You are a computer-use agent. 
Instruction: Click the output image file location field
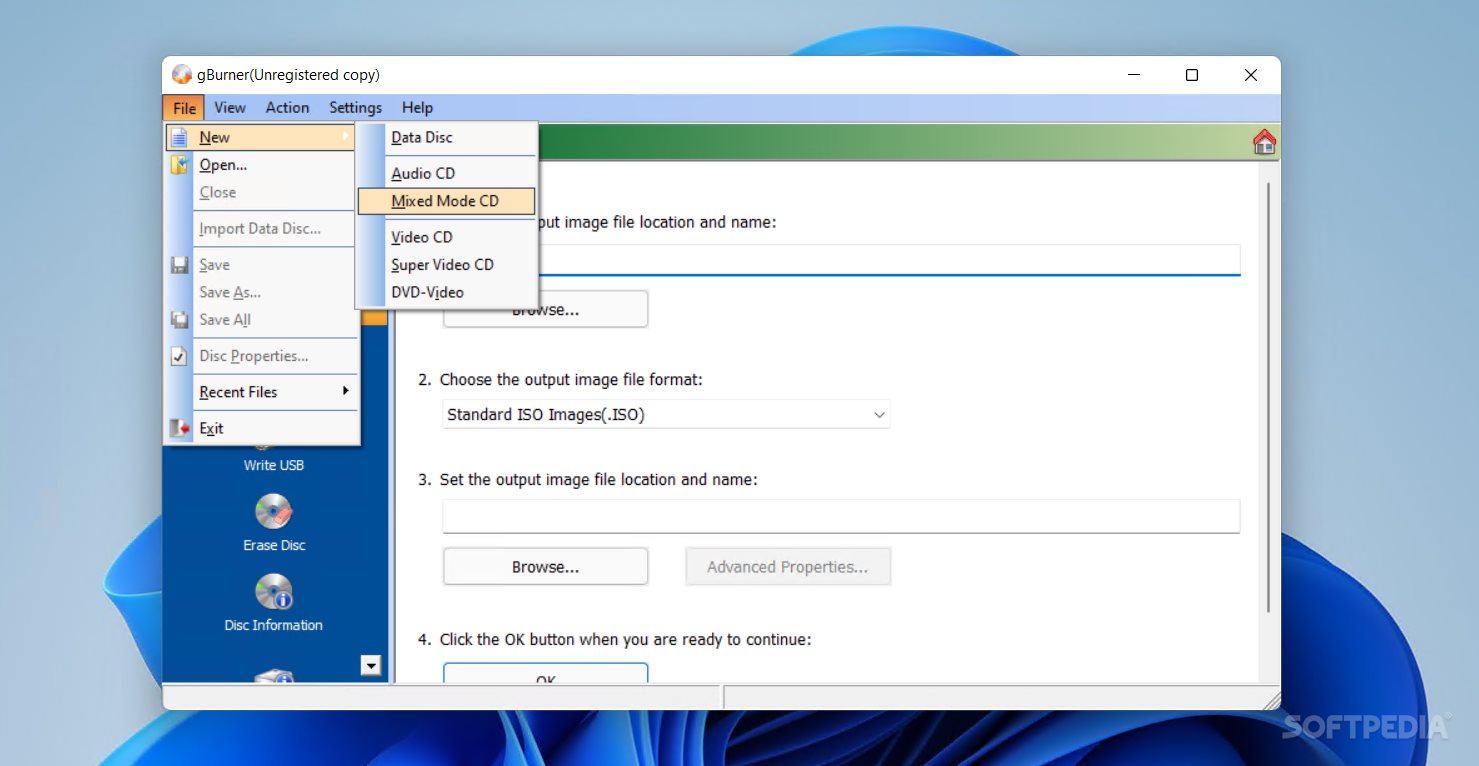(841, 516)
